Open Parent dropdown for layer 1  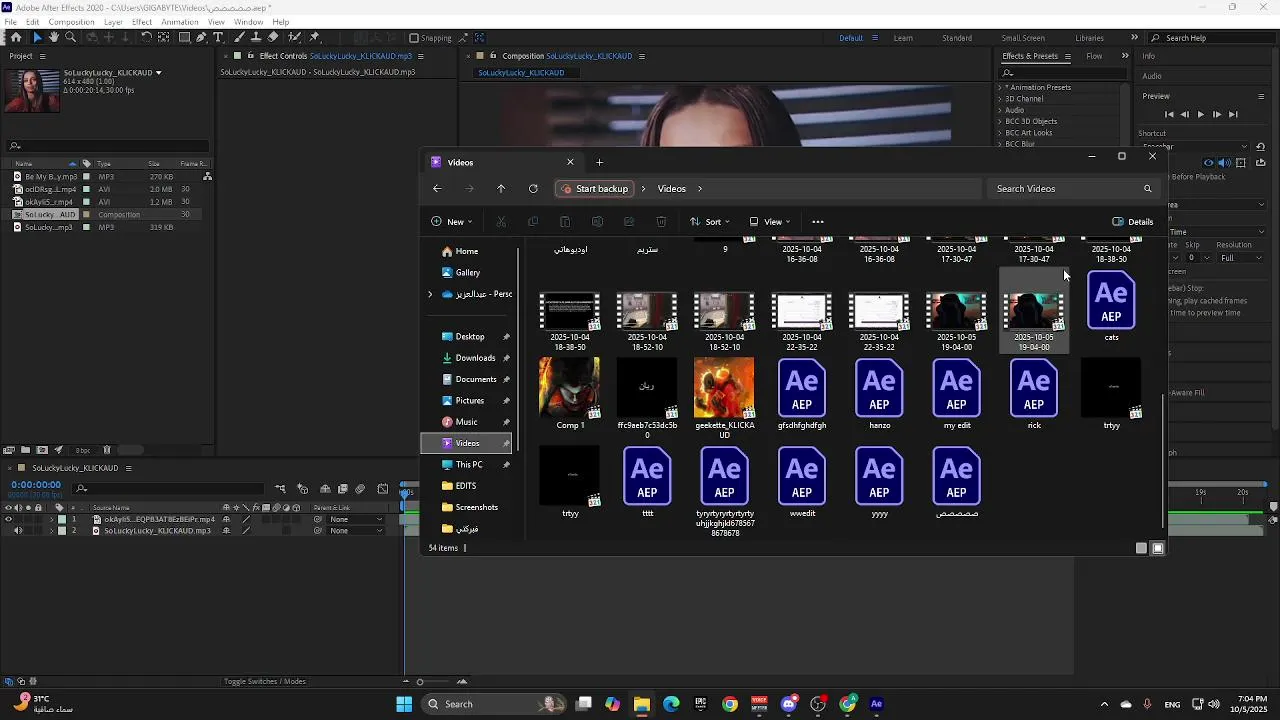[x=355, y=519]
